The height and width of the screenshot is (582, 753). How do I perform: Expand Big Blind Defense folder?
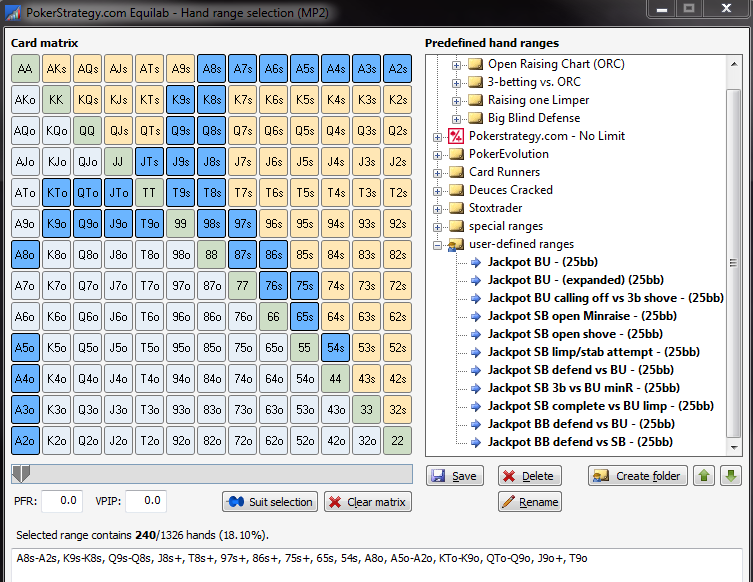click(456, 119)
